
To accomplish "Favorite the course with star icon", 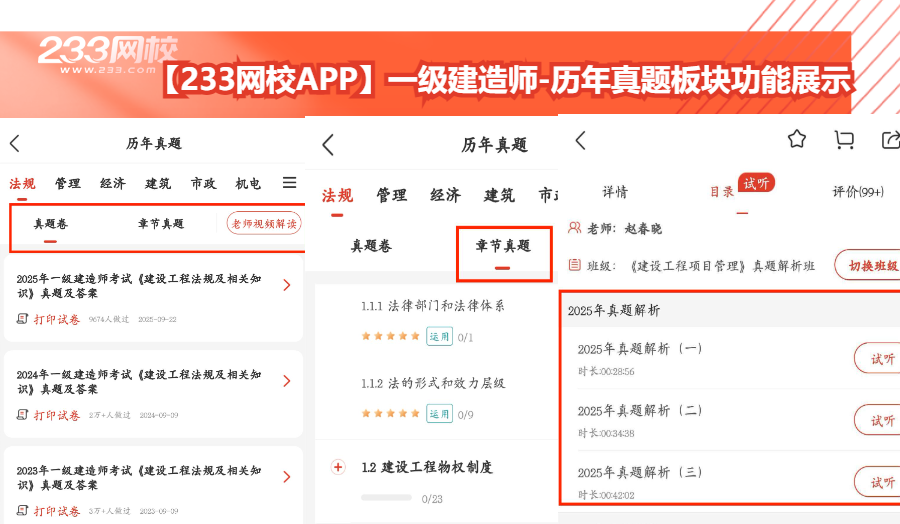I will [797, 139].
